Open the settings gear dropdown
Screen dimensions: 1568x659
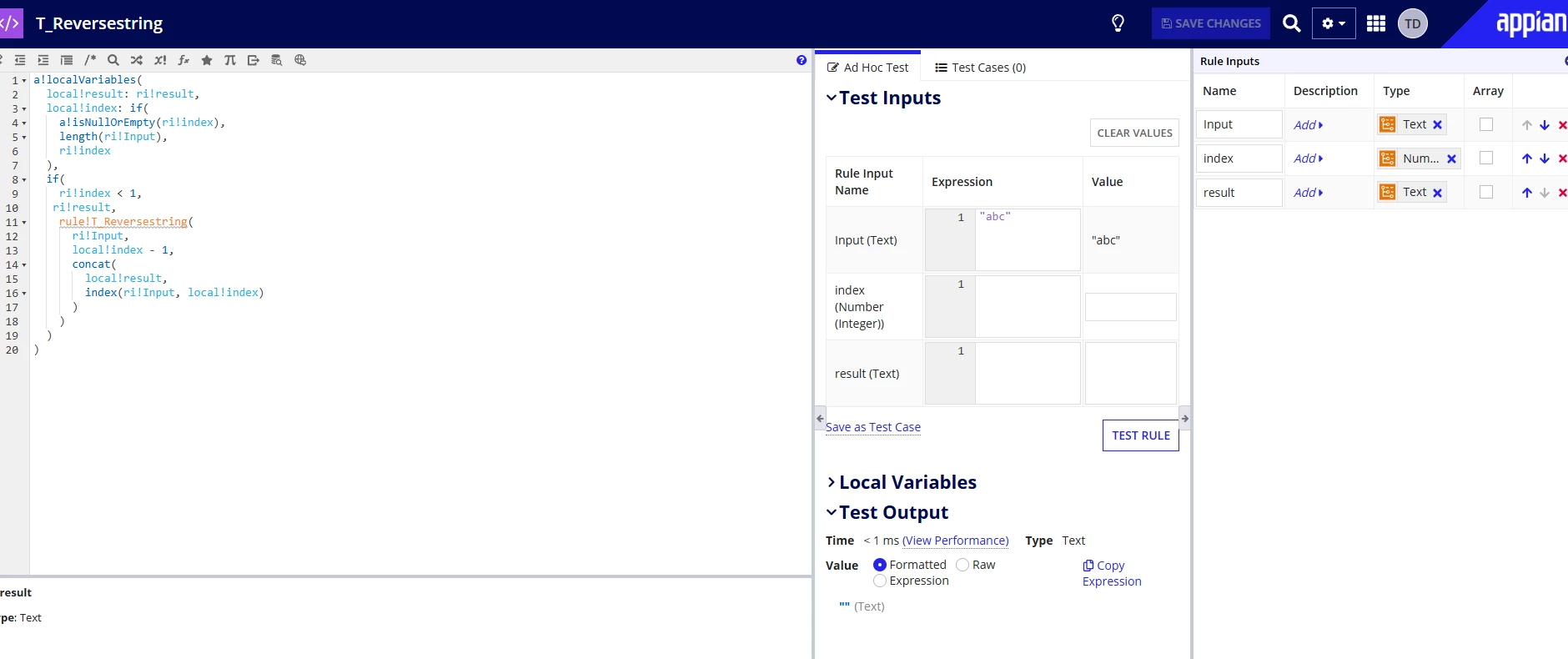(1334, 23)
